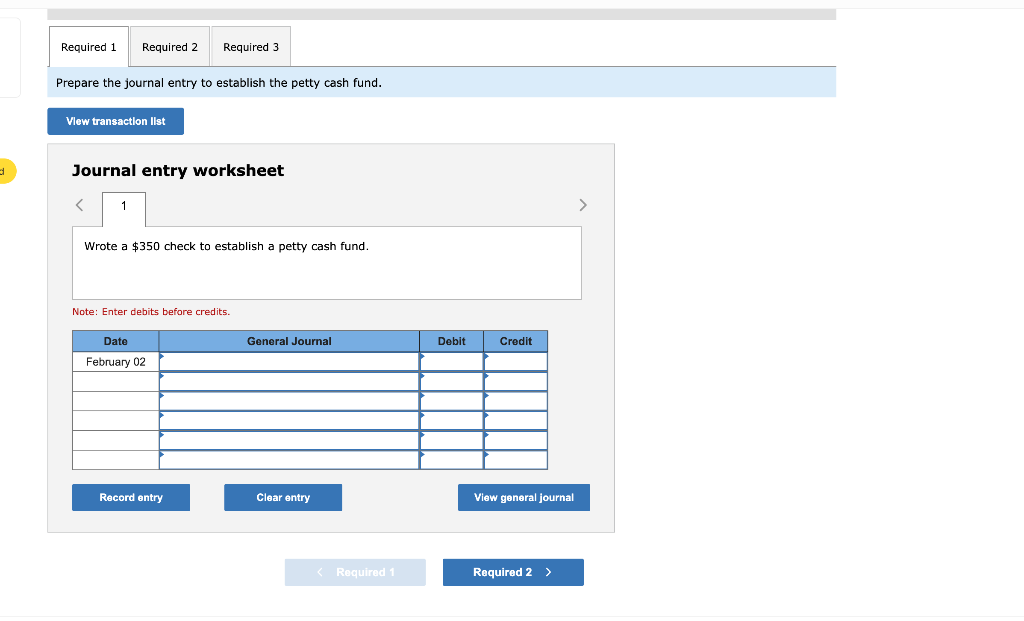Select second row General Journal cell
This screenshot has width=1024, height=621.
click(289, 381)
